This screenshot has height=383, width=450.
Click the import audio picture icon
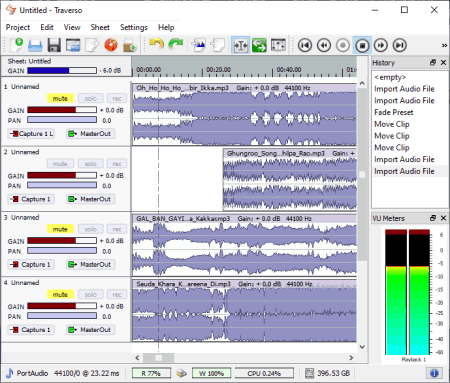pos(199,45)
